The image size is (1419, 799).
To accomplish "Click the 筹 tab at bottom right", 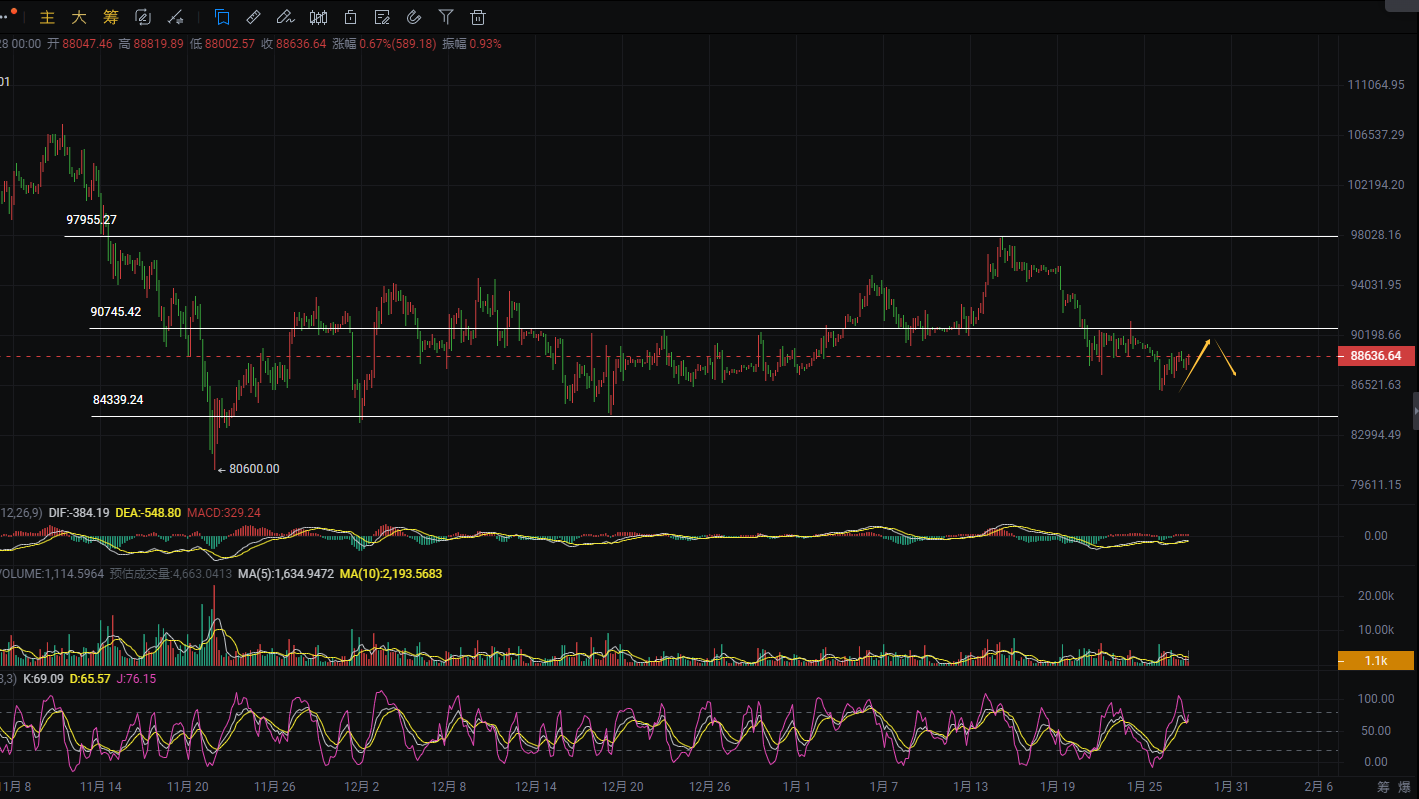I will (x=1382, y=787).
